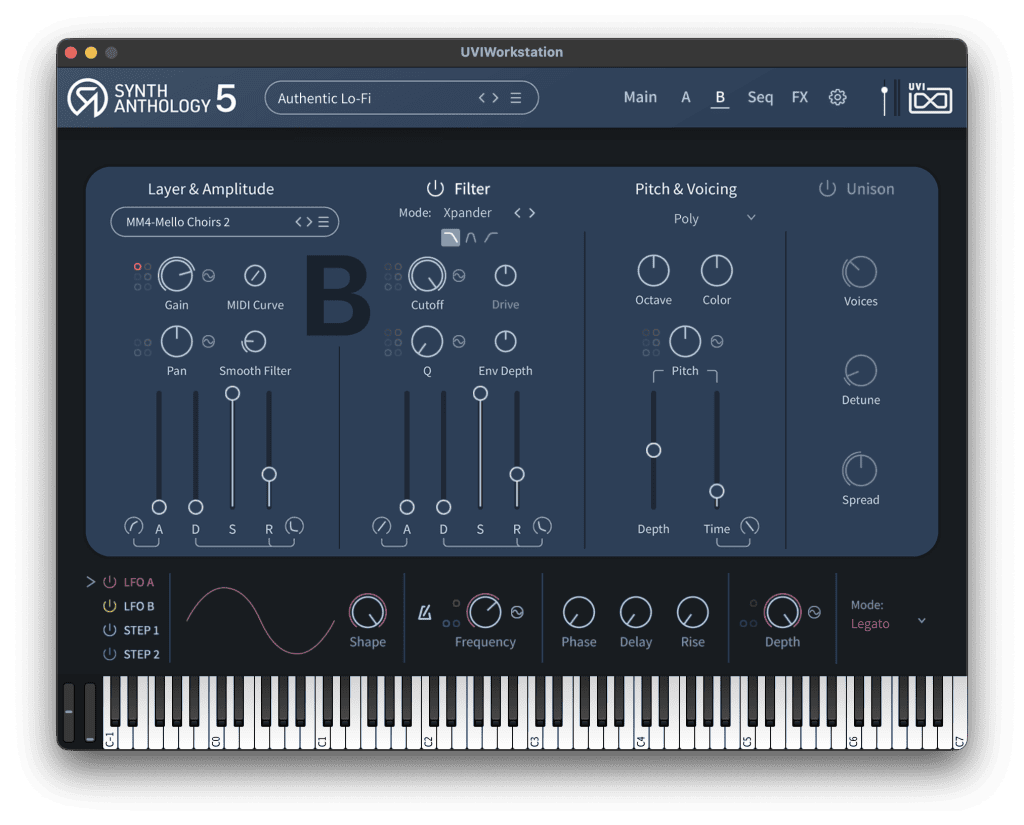The height and width of the screenshot is (825, 1024).
Task: Select the low-pass filter shape icon
Action: pos(451,238)
